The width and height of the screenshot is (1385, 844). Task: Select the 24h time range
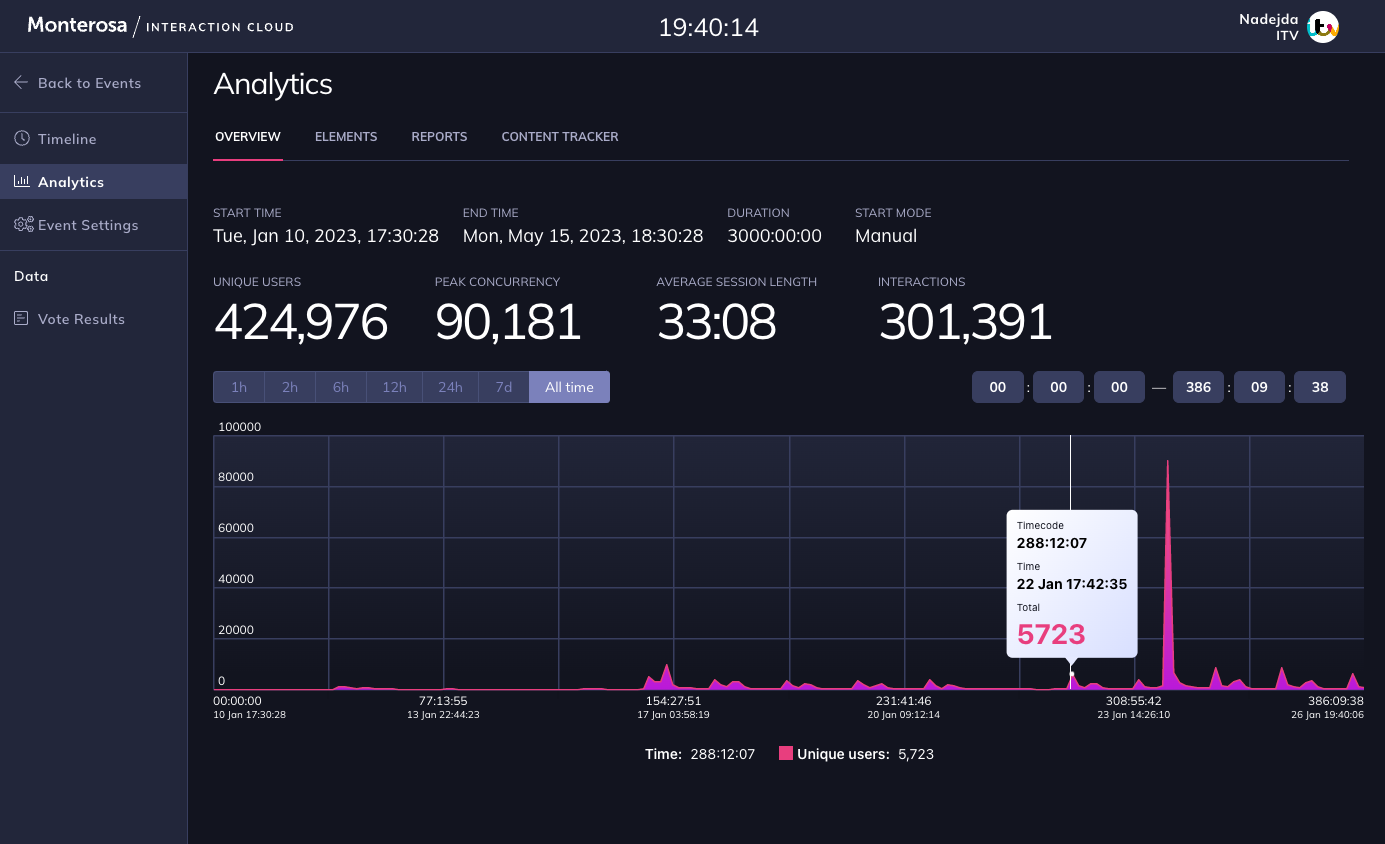(450, 387)
